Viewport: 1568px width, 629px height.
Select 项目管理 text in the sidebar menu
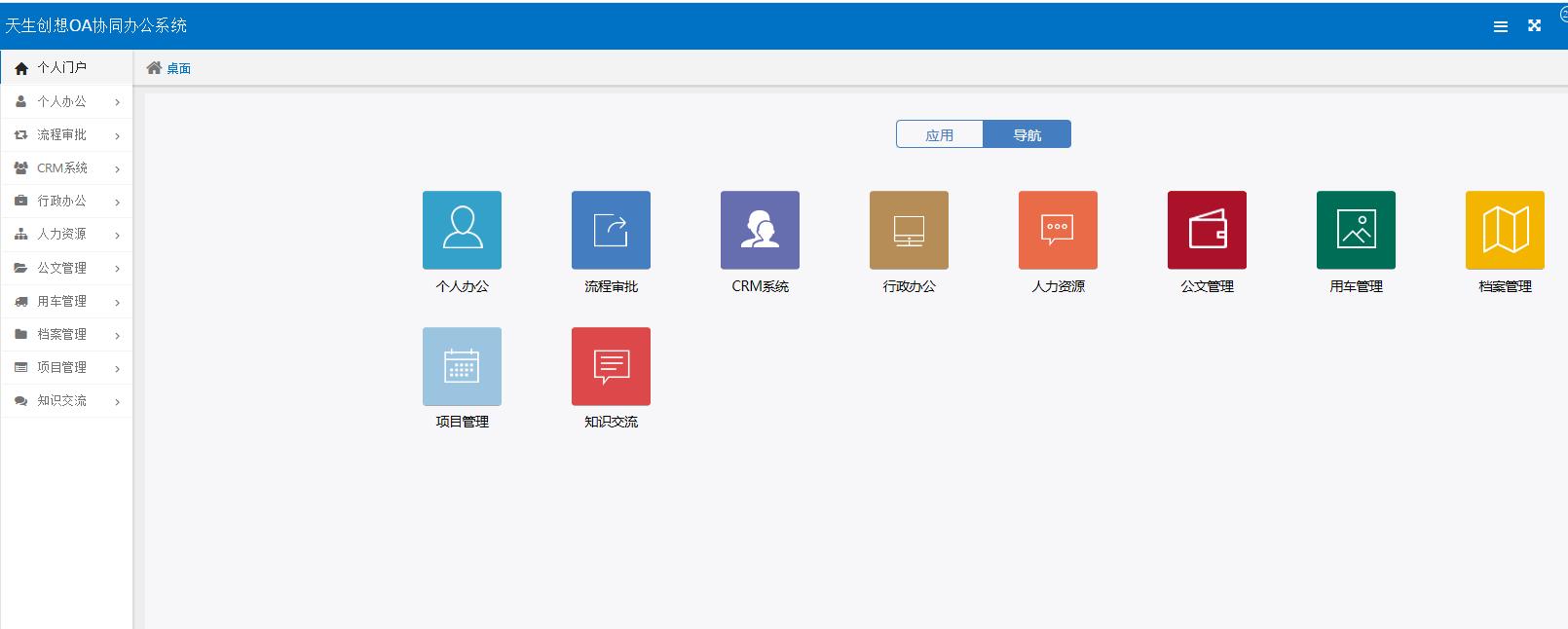tap(61, 367)
